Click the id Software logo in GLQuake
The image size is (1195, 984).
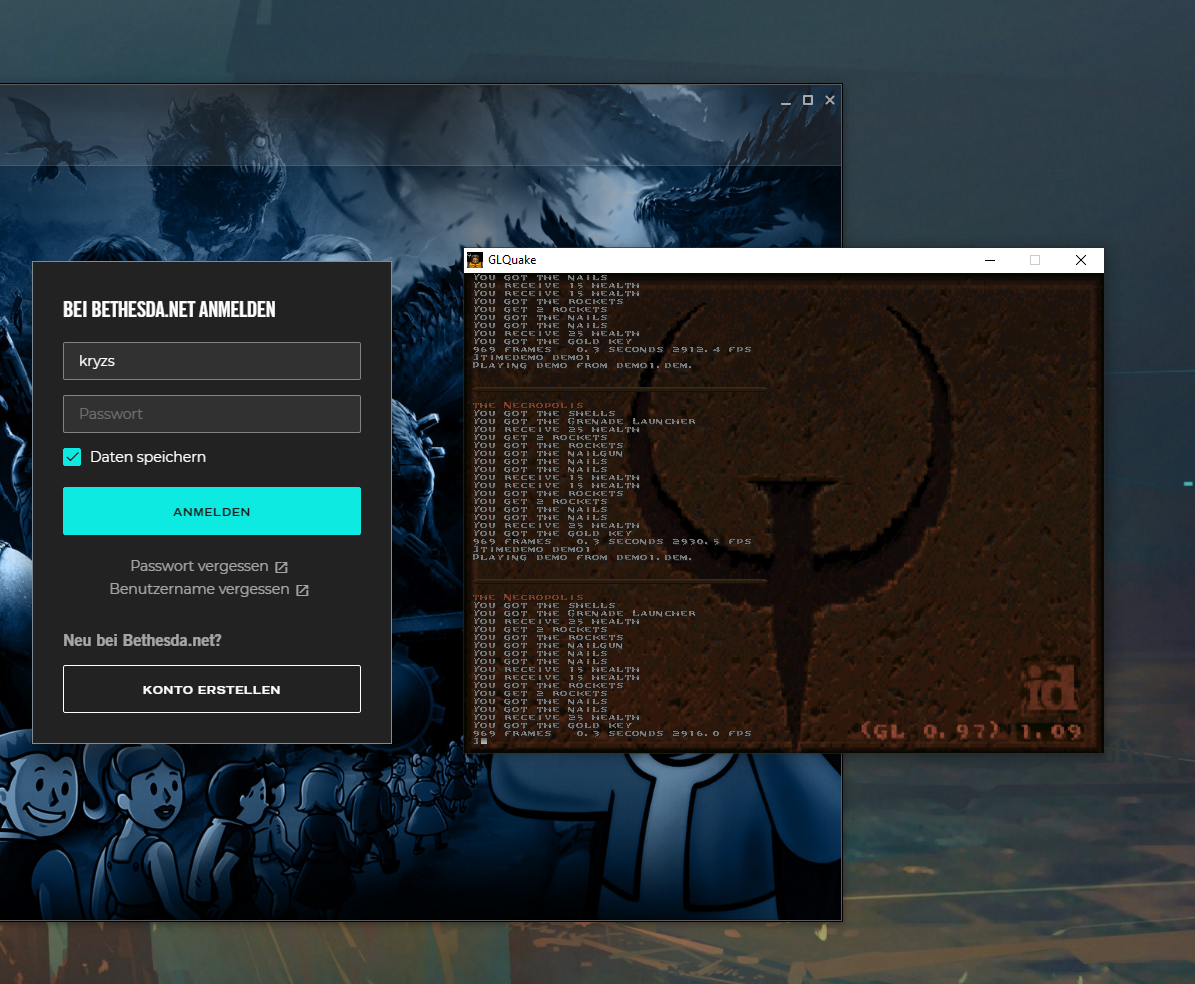(x=1050, y=687)
